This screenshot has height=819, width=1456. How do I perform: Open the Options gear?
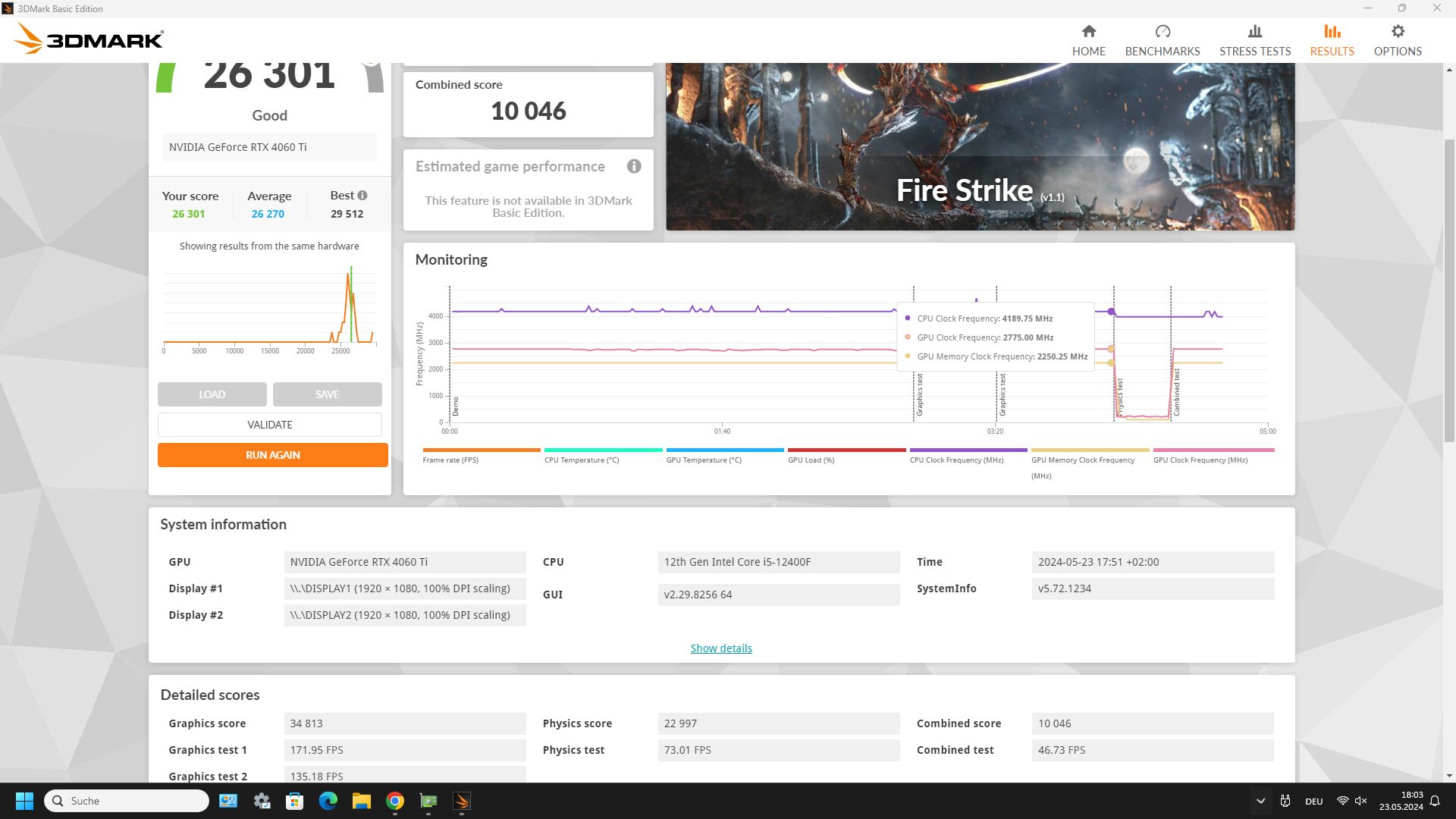[1397, 32]
